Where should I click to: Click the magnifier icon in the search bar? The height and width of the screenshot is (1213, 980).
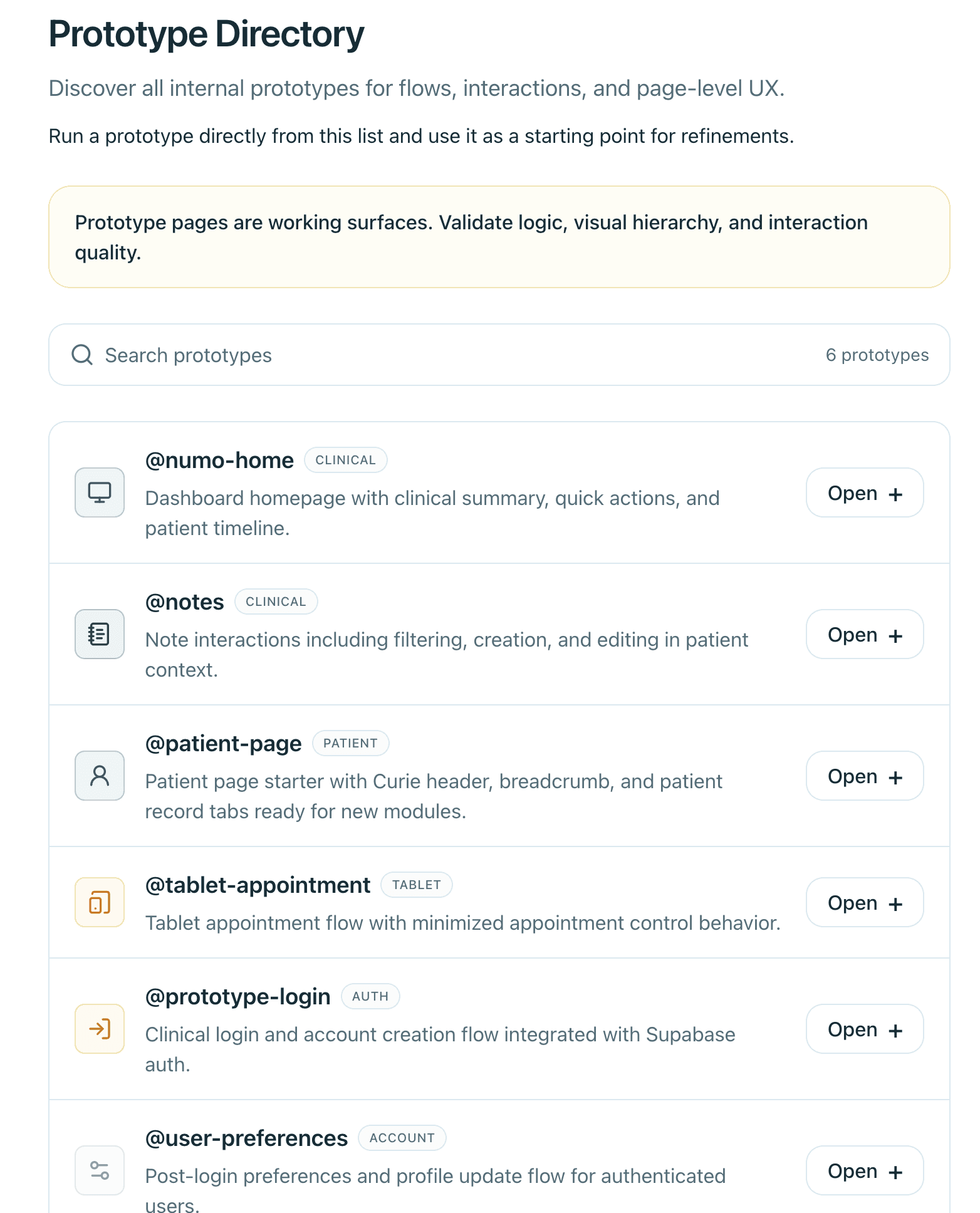click(x=82, y=355)
